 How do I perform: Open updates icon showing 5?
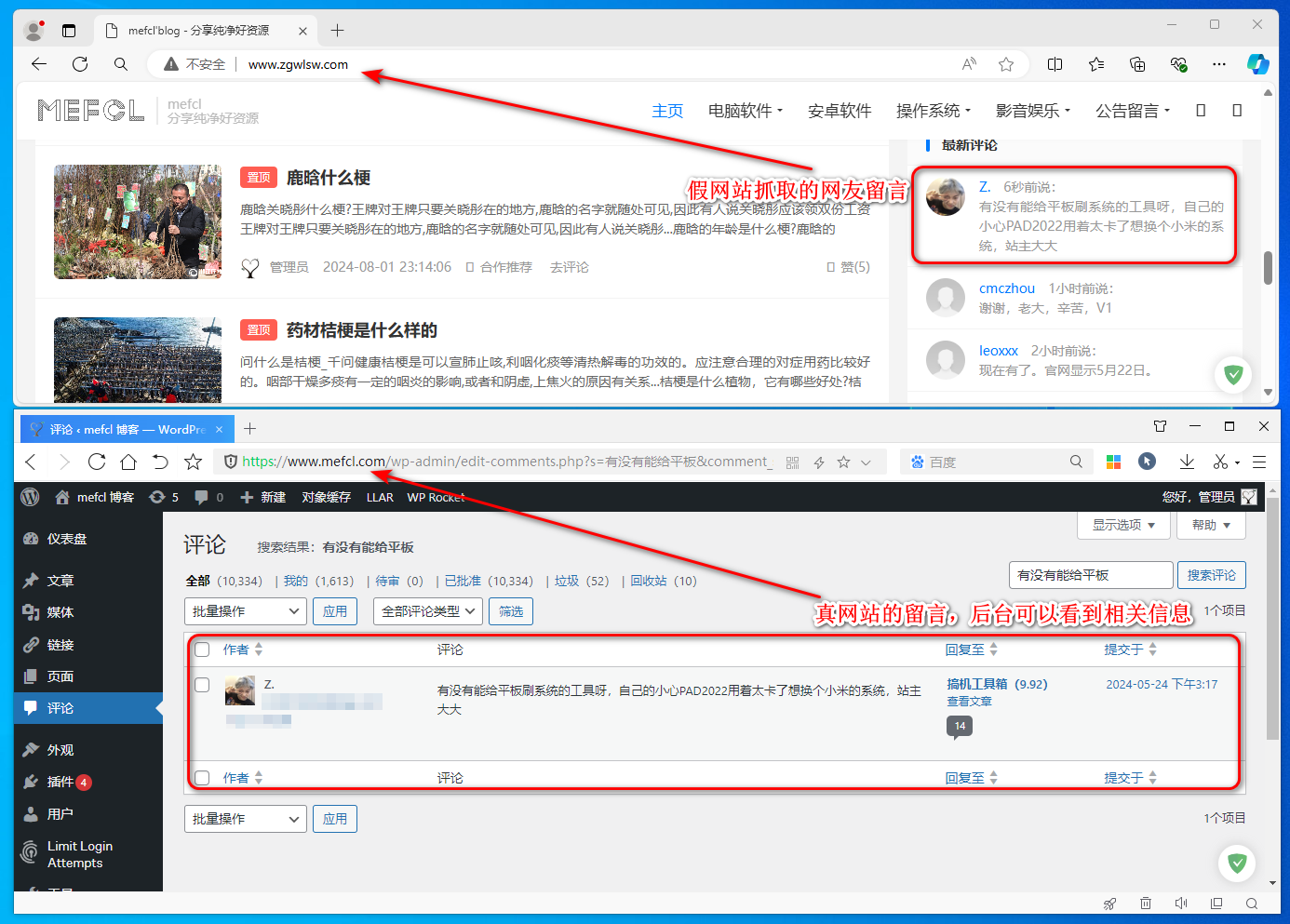coord(164,497)
